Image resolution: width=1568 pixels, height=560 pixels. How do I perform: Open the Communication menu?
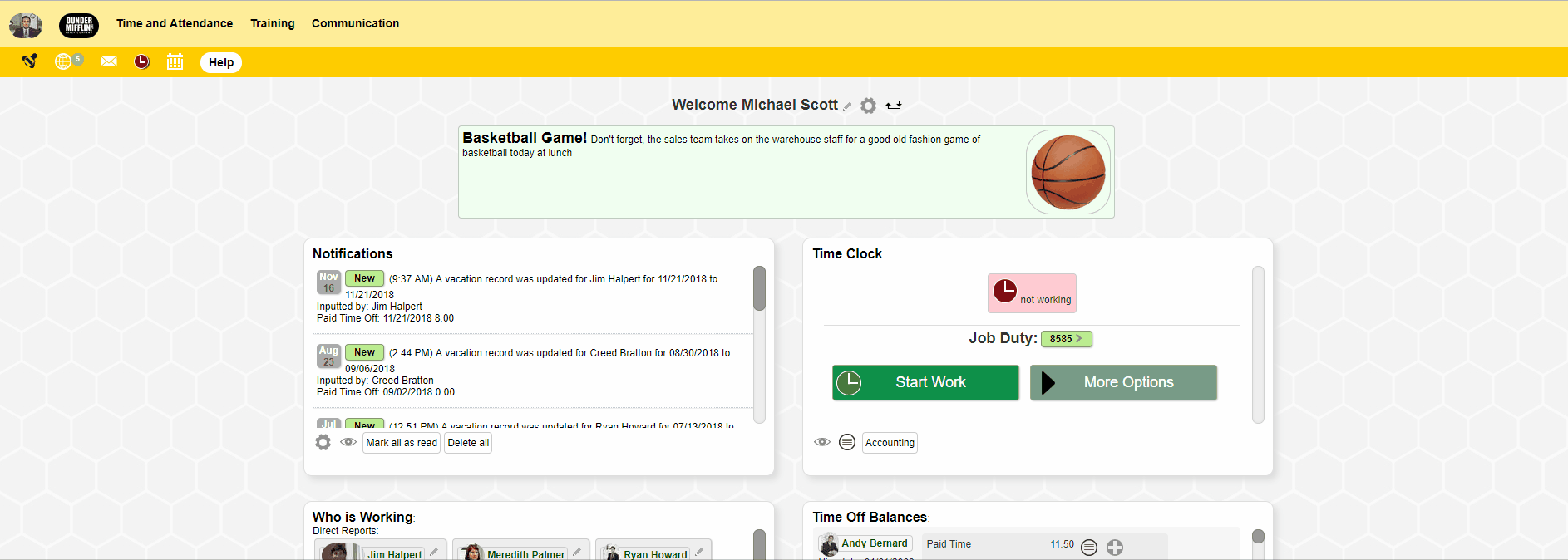355,23
